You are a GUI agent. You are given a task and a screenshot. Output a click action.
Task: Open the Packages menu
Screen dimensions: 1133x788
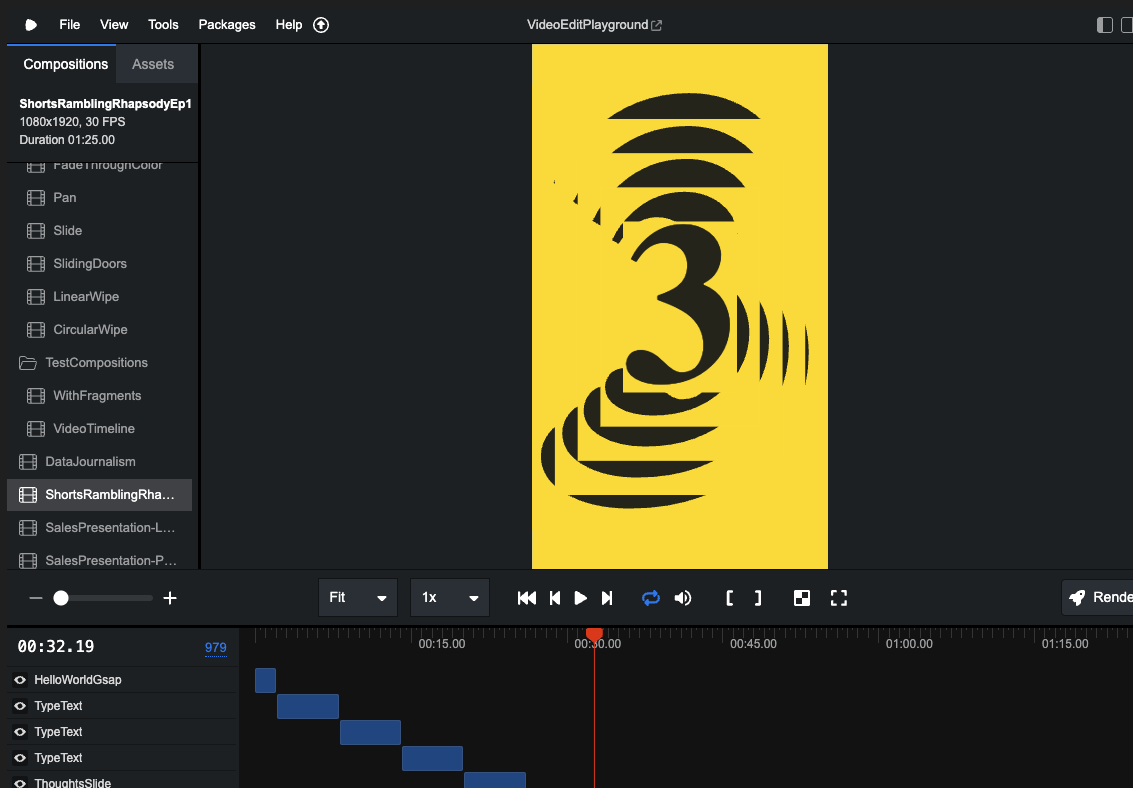227,25
